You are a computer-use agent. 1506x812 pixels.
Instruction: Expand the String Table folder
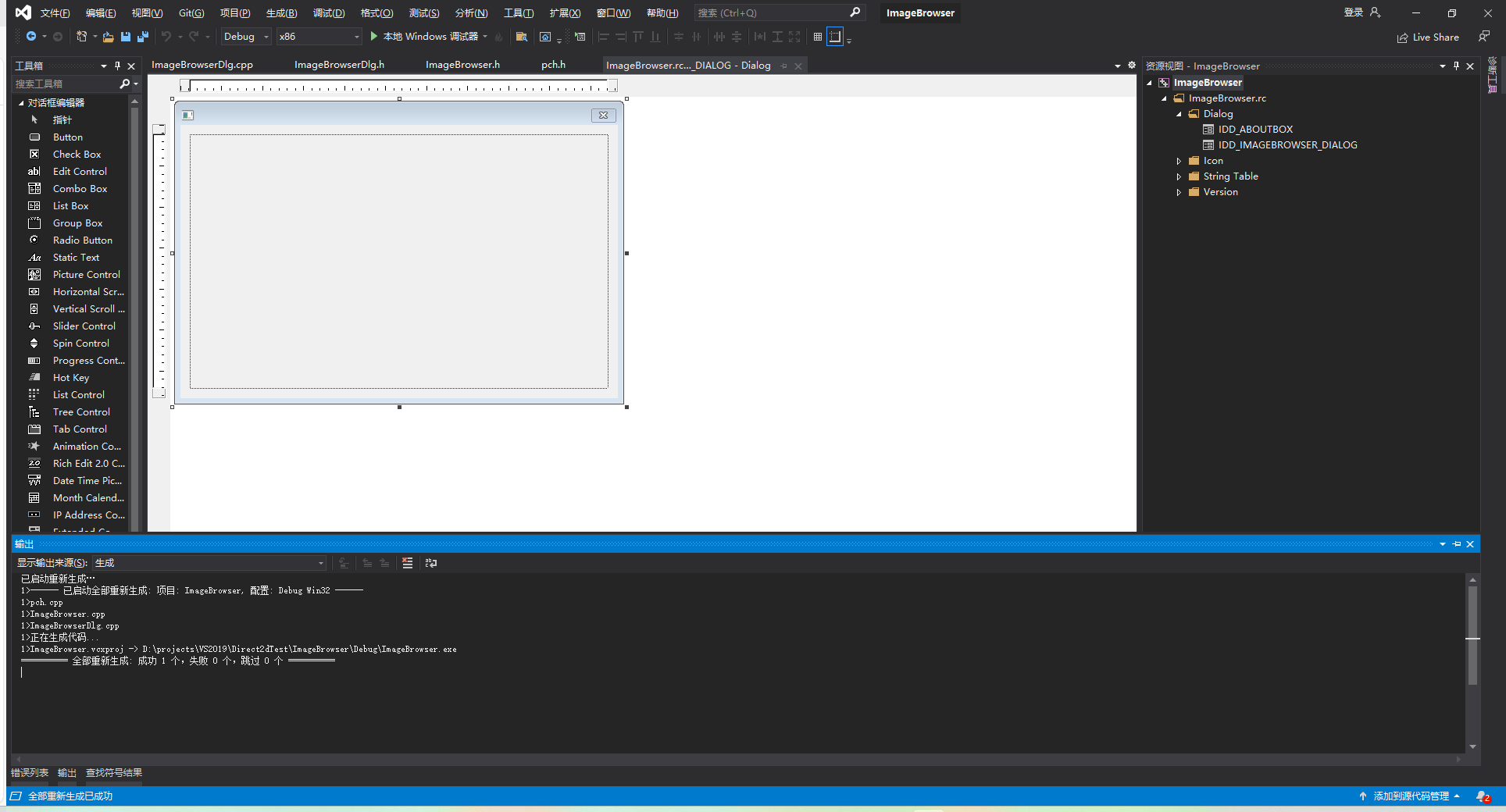pyautogui.click(x=1179, y=176)
